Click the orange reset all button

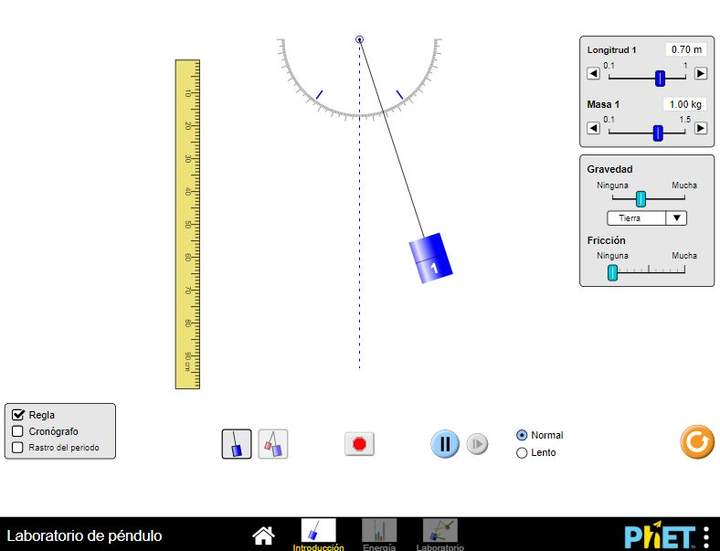(697, 441)
